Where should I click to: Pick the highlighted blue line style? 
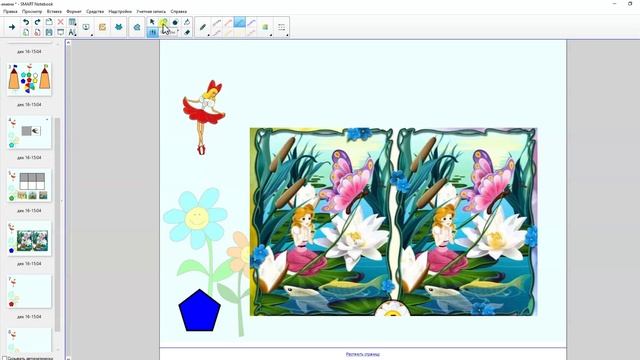click(x=240, y=22)
